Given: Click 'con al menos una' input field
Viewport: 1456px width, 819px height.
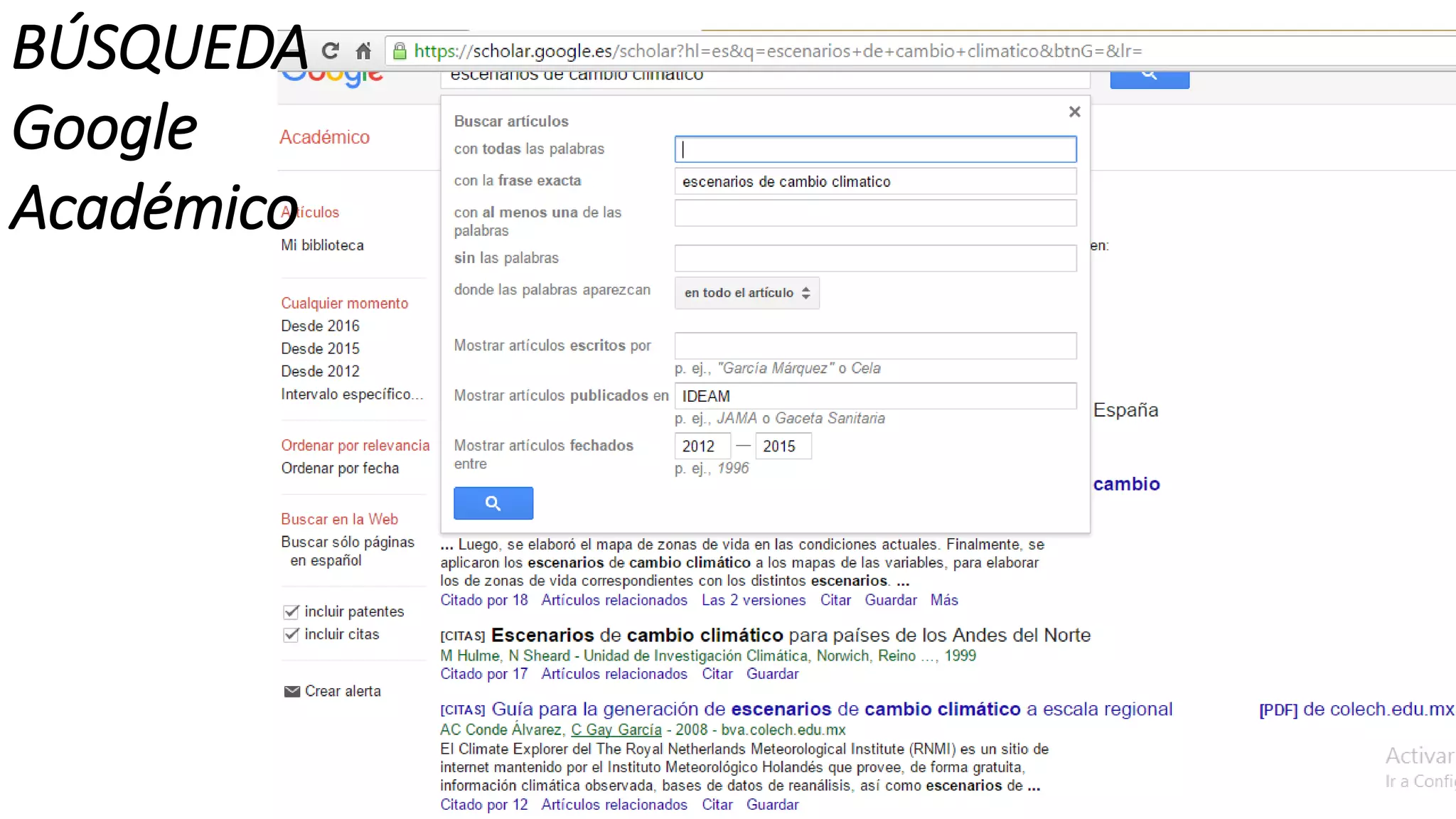Looking at the screenshot, I should pyautogui.click(x=875, y=213).
